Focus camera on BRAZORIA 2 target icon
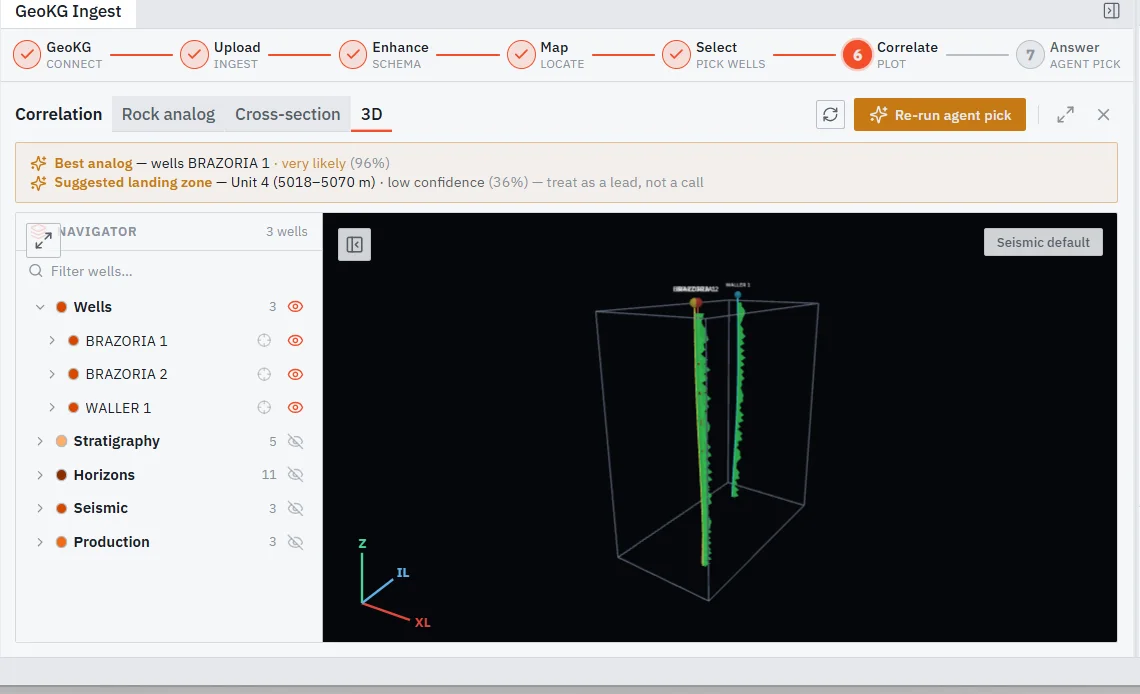This screenshot has height=694, width=1140. coord(264,374)
